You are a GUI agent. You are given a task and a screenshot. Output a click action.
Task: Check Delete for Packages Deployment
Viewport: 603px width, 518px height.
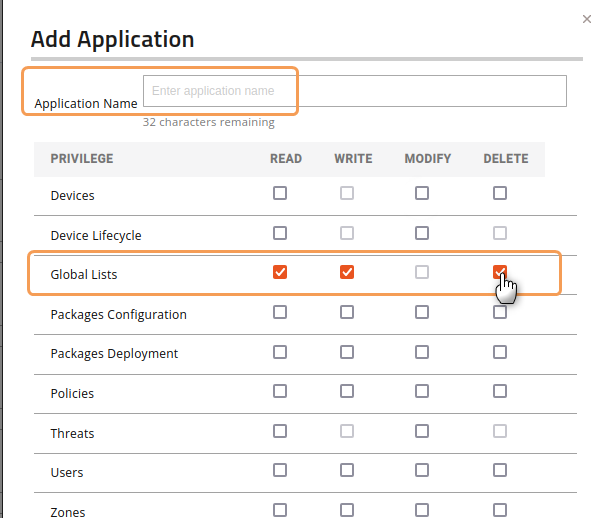click(500, 352)
